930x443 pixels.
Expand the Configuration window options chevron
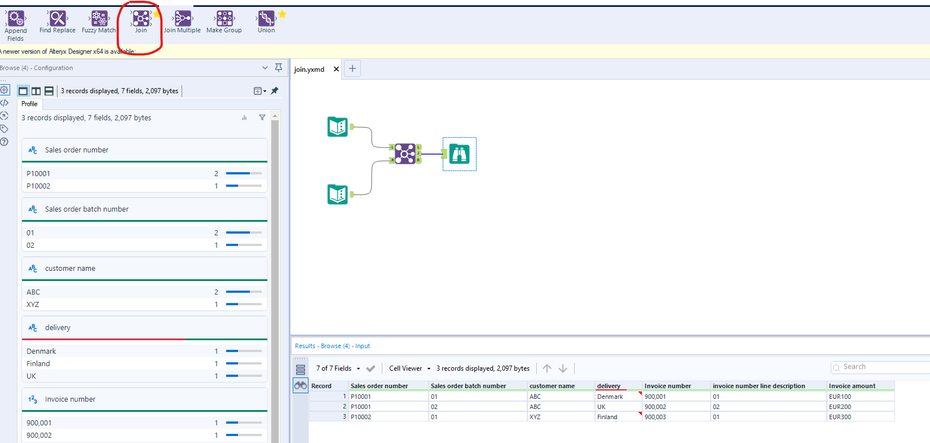(265, 68)
